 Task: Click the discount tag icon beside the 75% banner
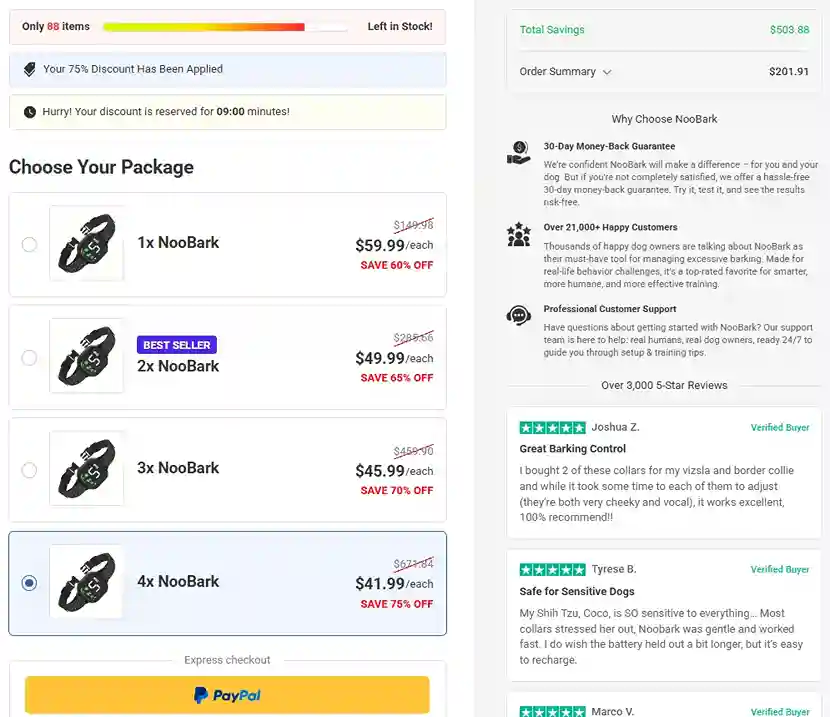point(27,67)
